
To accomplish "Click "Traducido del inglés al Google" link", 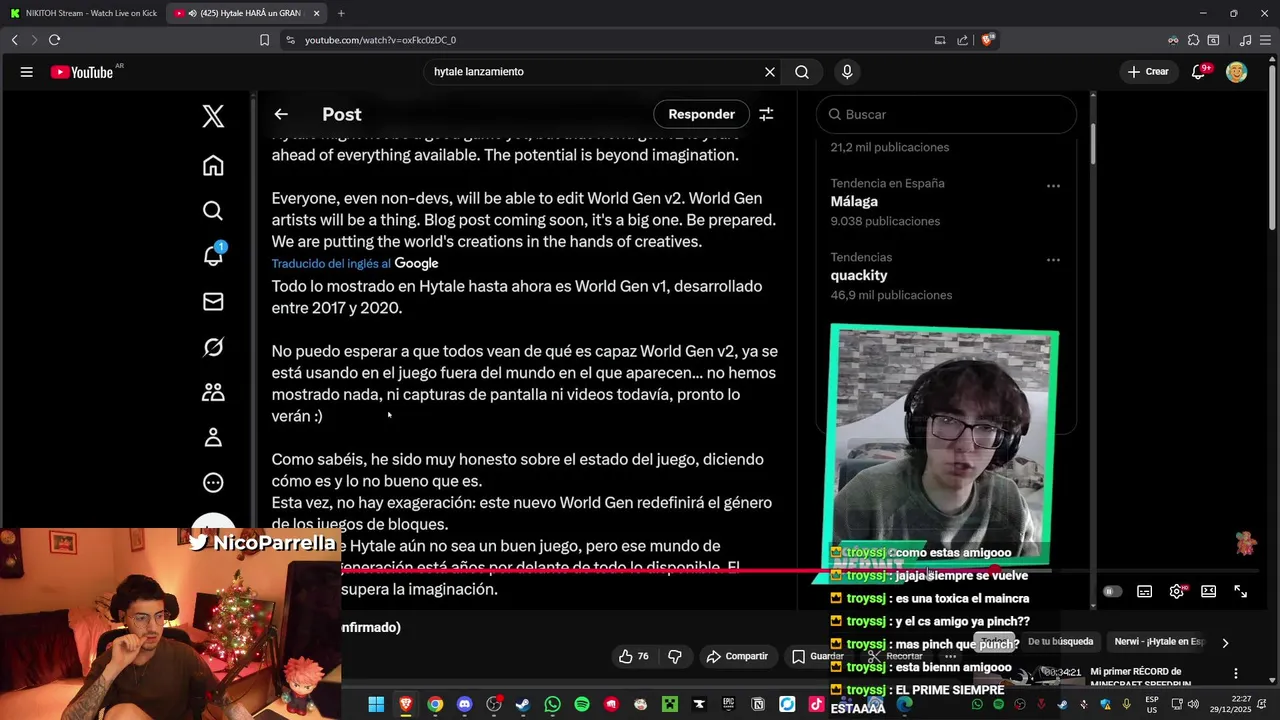I will pos(355,263).
